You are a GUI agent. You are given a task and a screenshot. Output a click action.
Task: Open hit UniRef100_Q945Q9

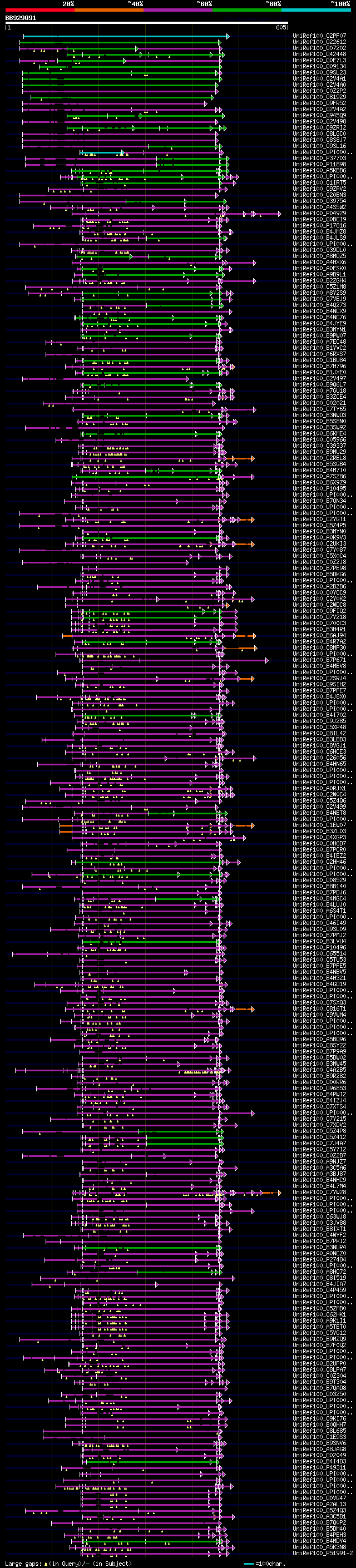click(319, 116)
